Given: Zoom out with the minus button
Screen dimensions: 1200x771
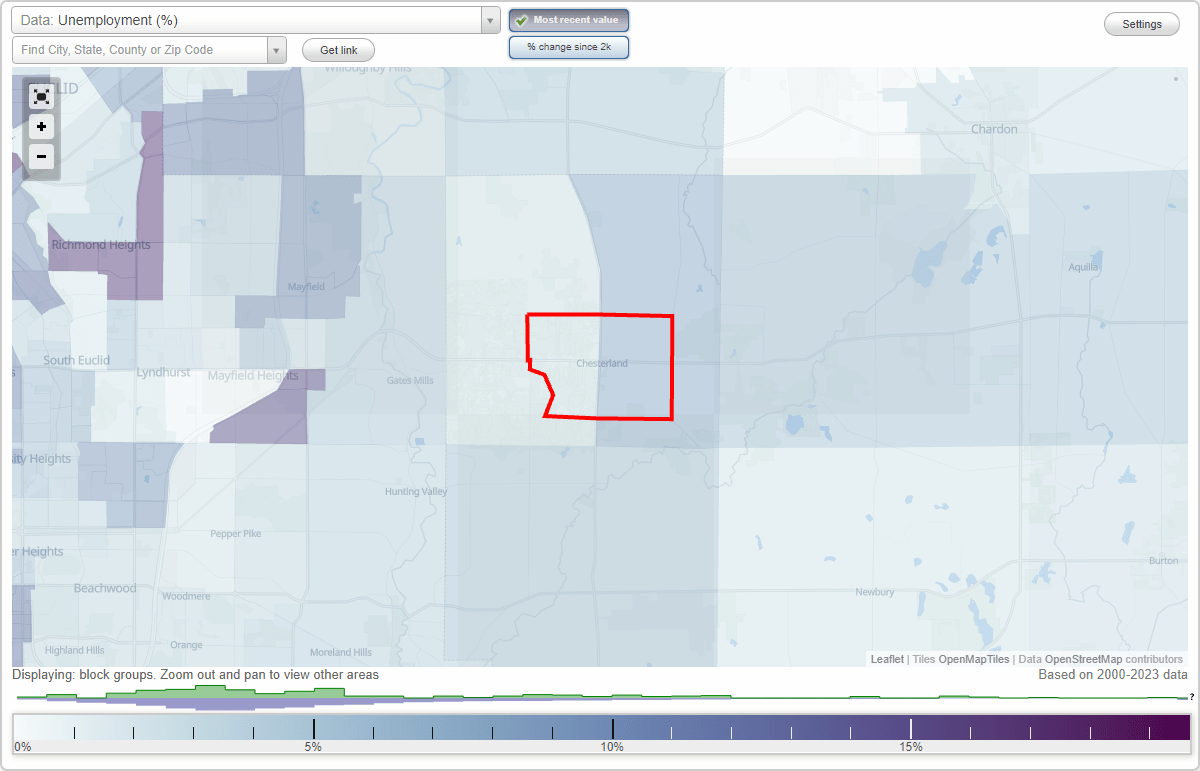Looking at the screenshot, I should tap(41, 156).
